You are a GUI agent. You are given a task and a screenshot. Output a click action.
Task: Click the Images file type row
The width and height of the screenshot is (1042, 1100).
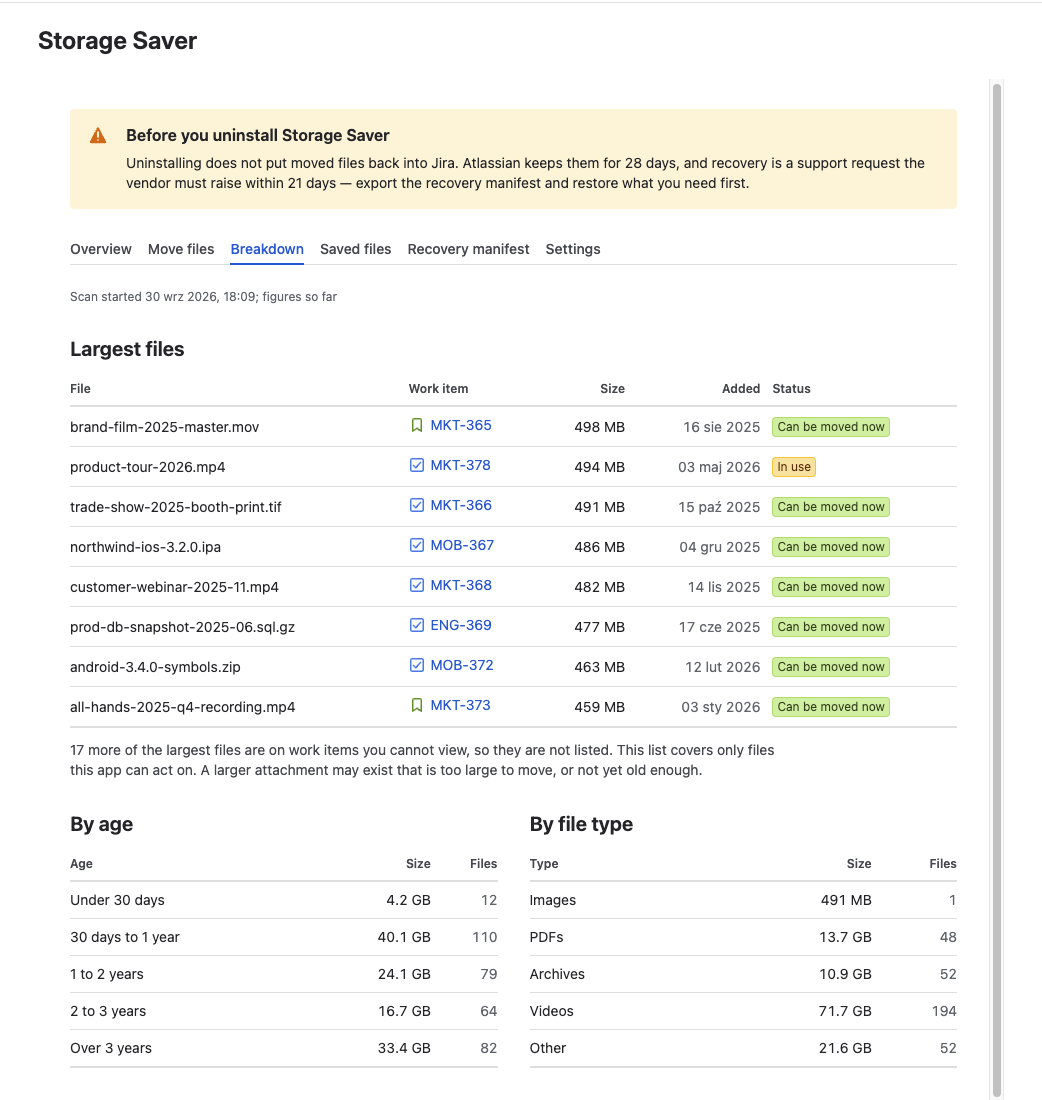click(743, 900)
